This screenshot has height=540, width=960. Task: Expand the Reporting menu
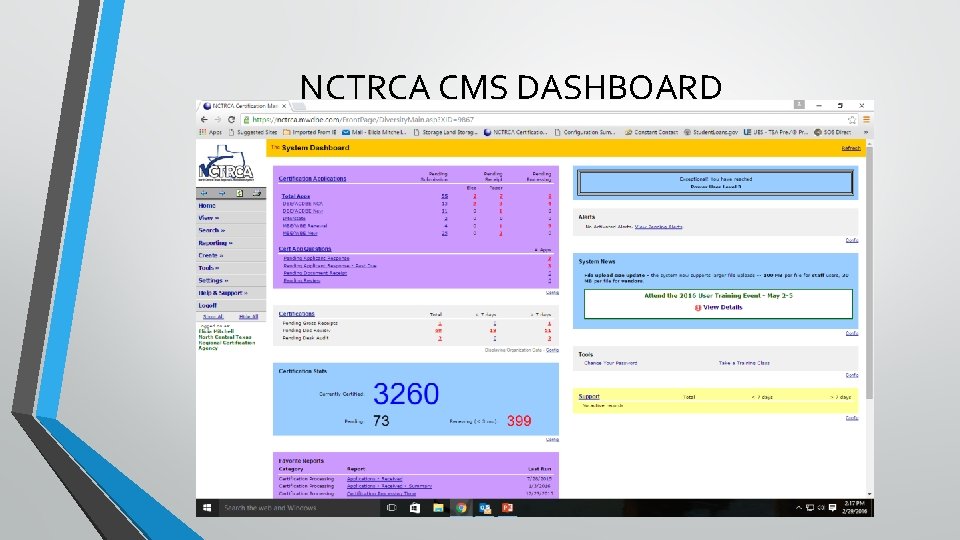(216, 243)
